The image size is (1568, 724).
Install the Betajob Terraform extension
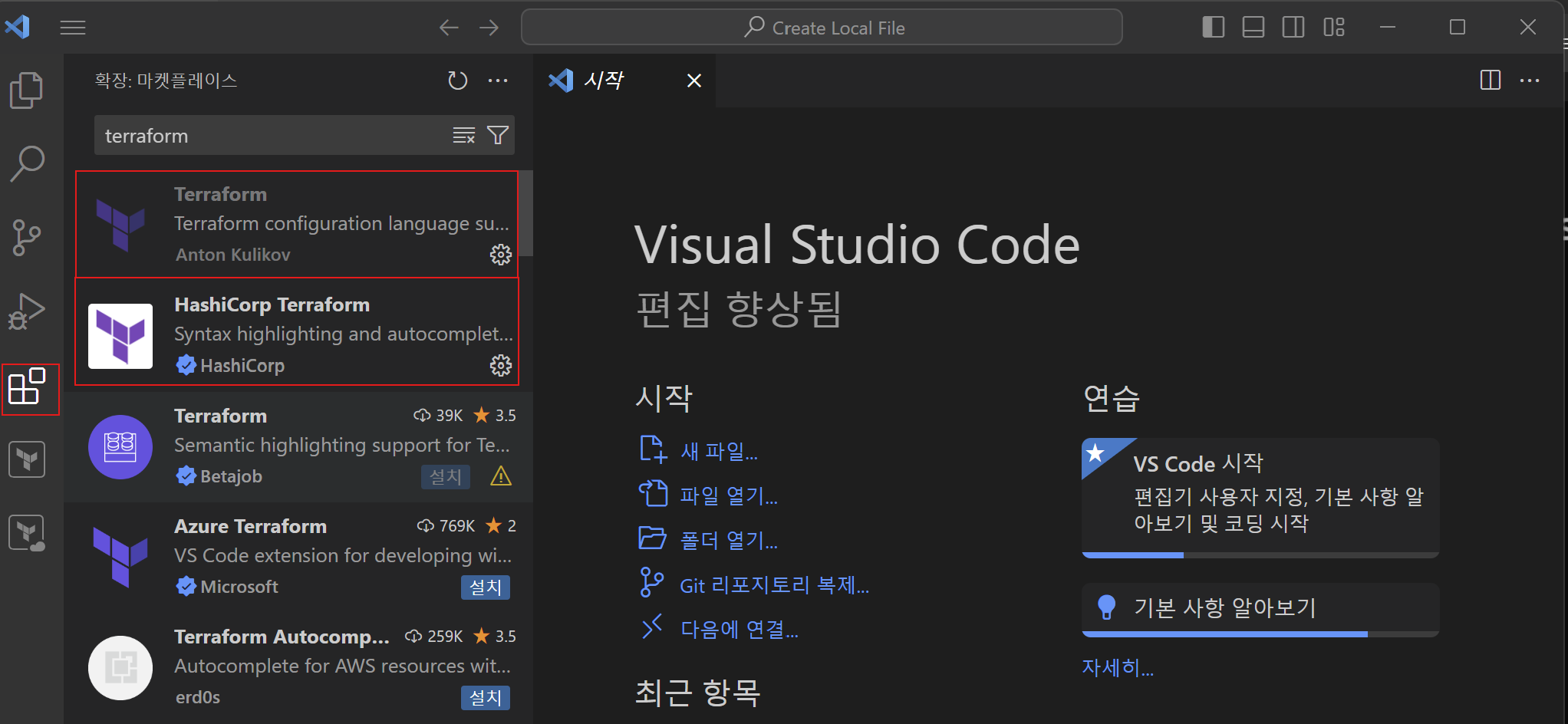coord(446,477)
